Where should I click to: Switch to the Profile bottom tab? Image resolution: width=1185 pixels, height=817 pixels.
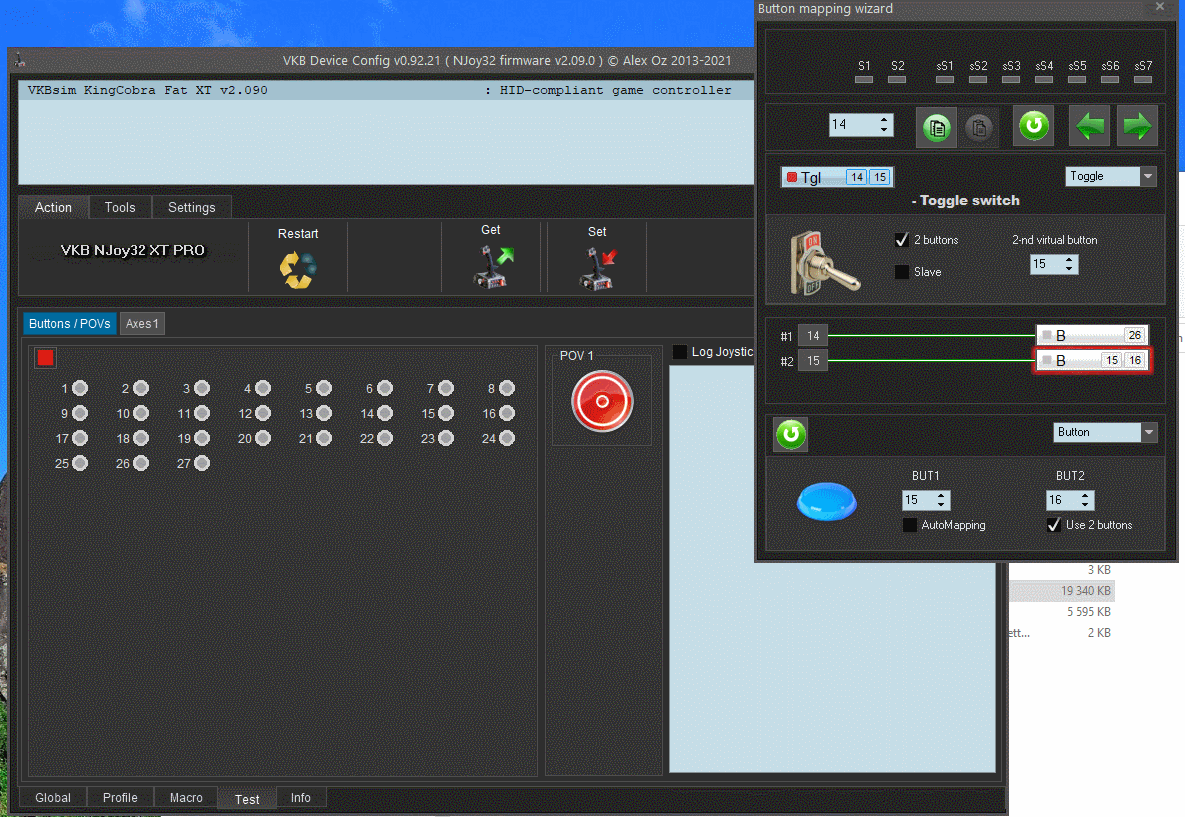120,797
